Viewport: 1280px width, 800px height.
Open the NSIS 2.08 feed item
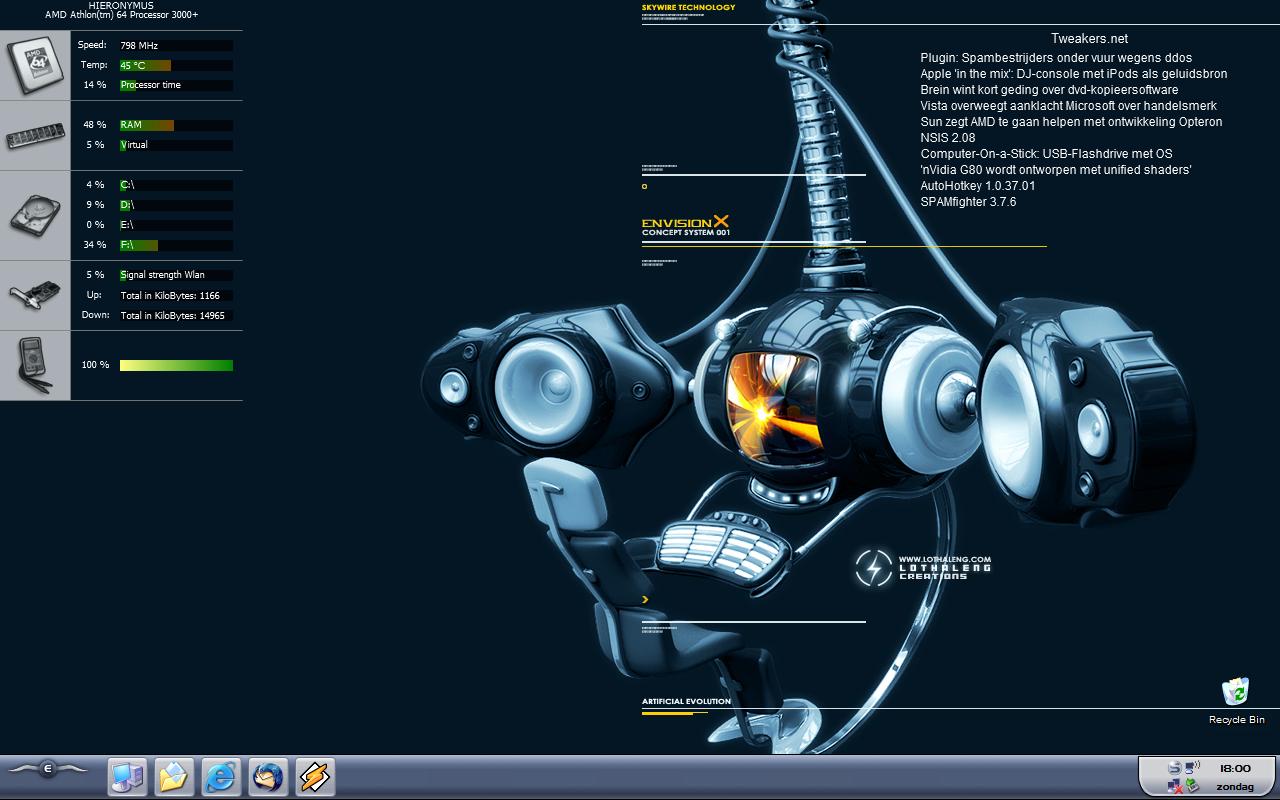pyautogui.click(x=948, y=138)
